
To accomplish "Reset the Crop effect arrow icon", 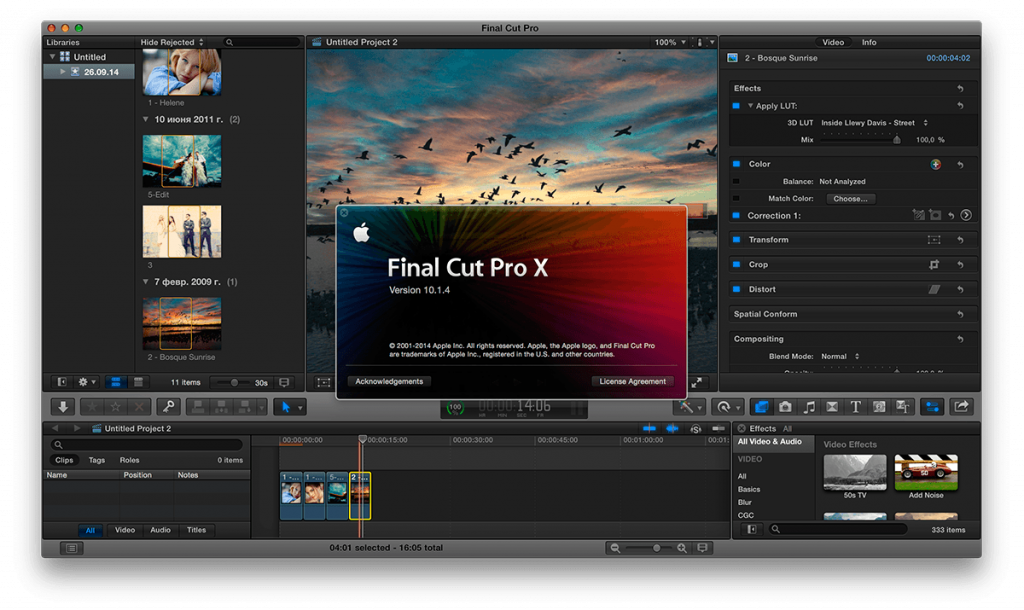I will point(960,265).
